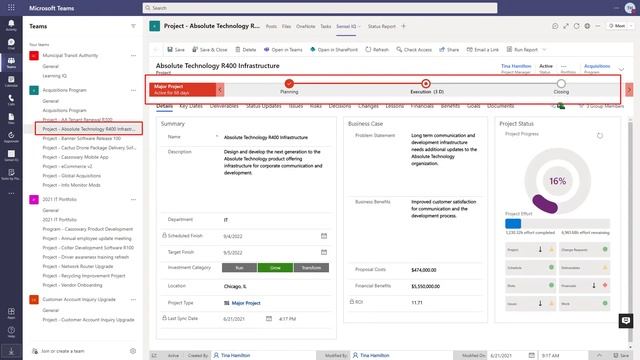Open Chat from the left rail
This screenshot has height=360, width=640.
[x=11, y=43]
